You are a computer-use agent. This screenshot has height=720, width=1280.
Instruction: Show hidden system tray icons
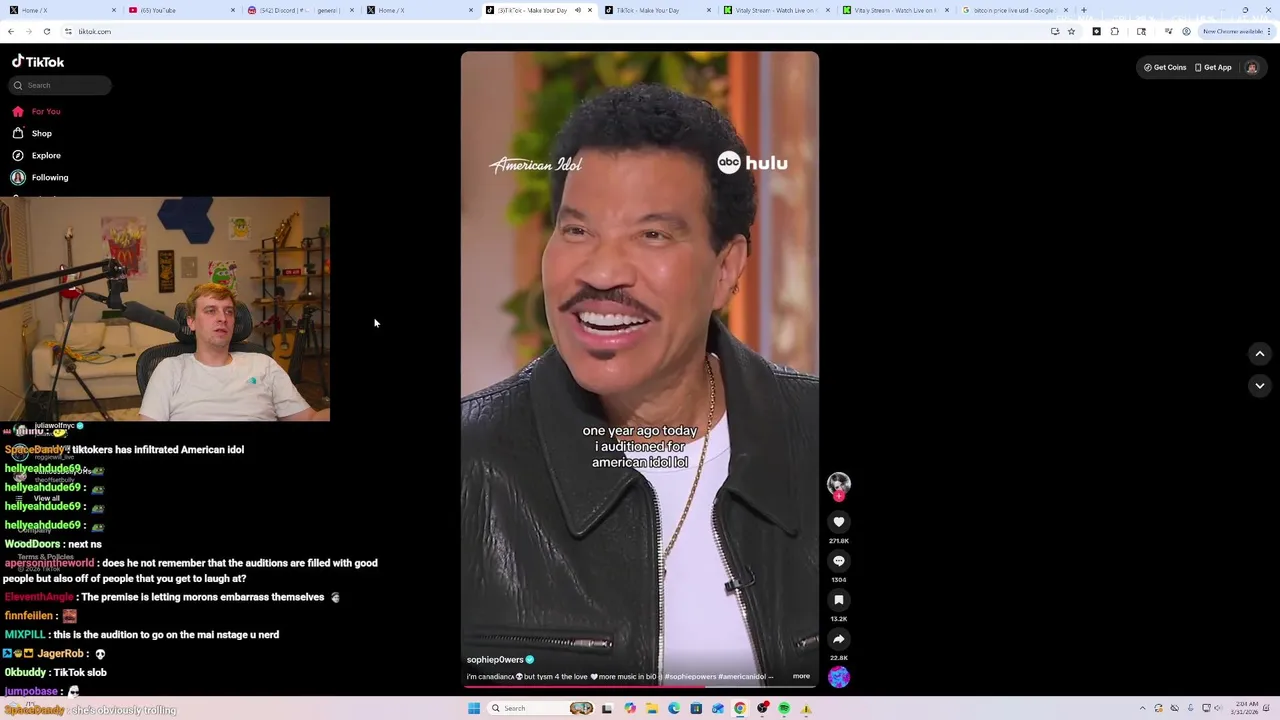click(1142, 708)
